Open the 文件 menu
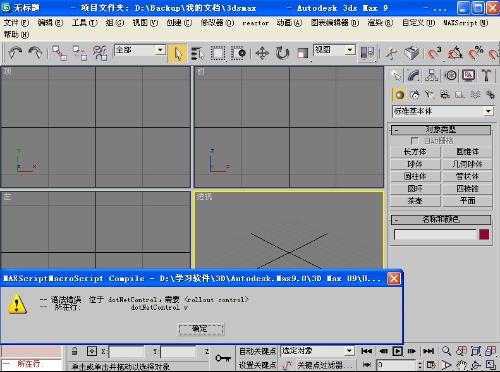Image resolution: width=500 pixels, height=372 pixels. point(16,23)
